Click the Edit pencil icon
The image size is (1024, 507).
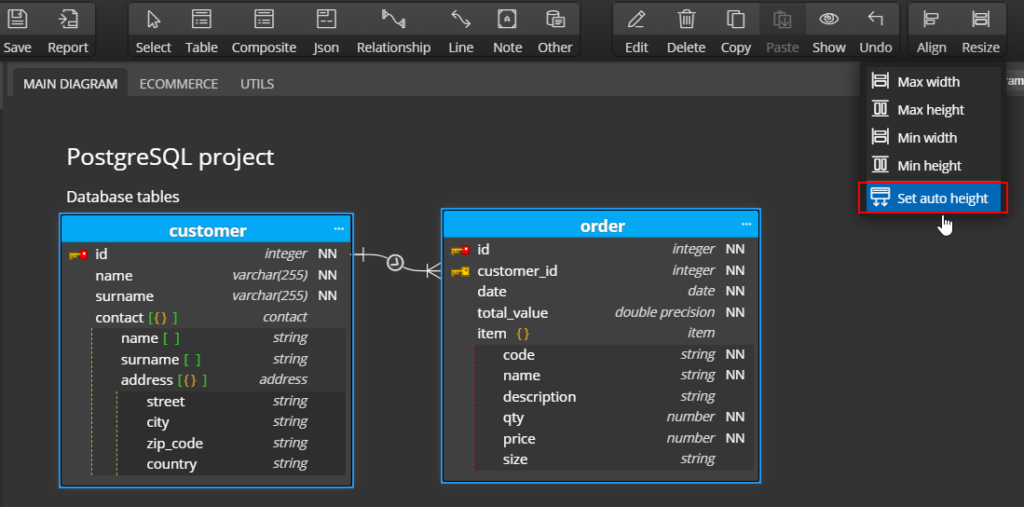(636, 19)
